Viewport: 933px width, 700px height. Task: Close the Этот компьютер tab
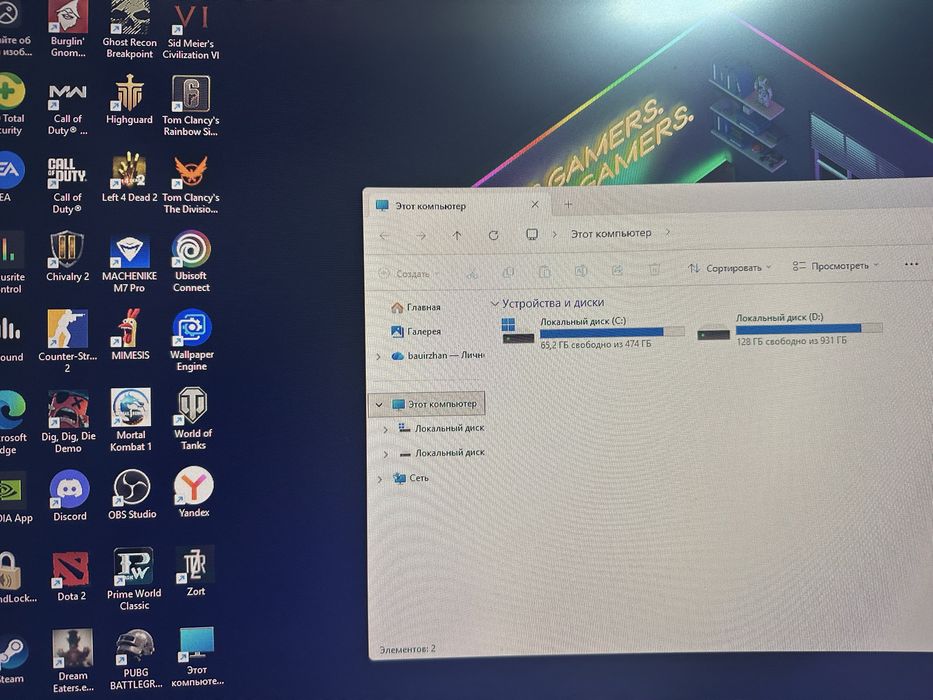[535, 204]
